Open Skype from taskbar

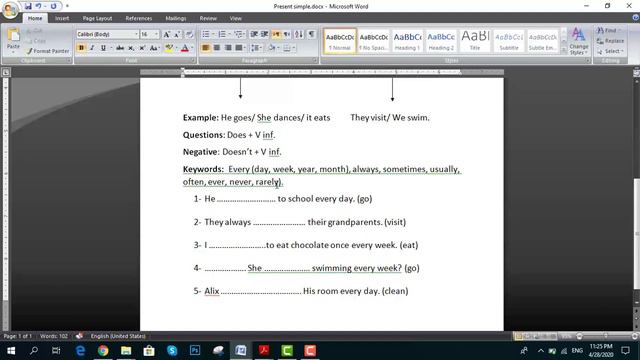(x=172, y=351)
